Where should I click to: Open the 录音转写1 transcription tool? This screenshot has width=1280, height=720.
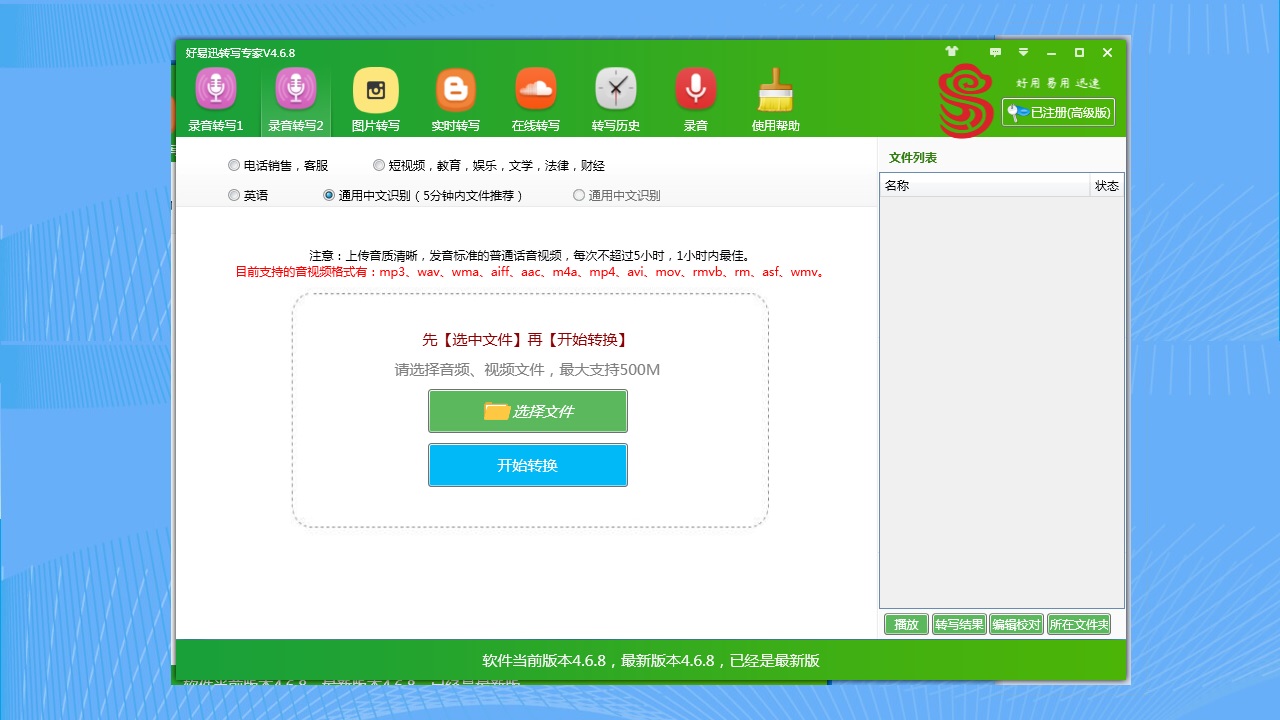coord(215,97)
